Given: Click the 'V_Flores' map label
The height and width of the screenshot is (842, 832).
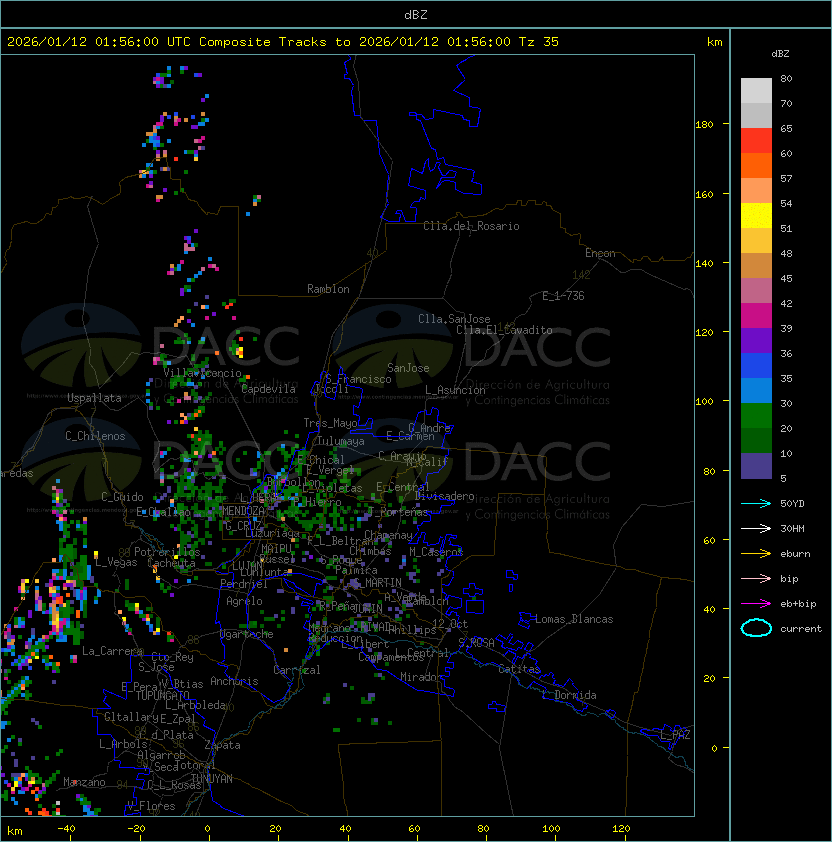Looking at the screenshot, I should pos(151,806).
